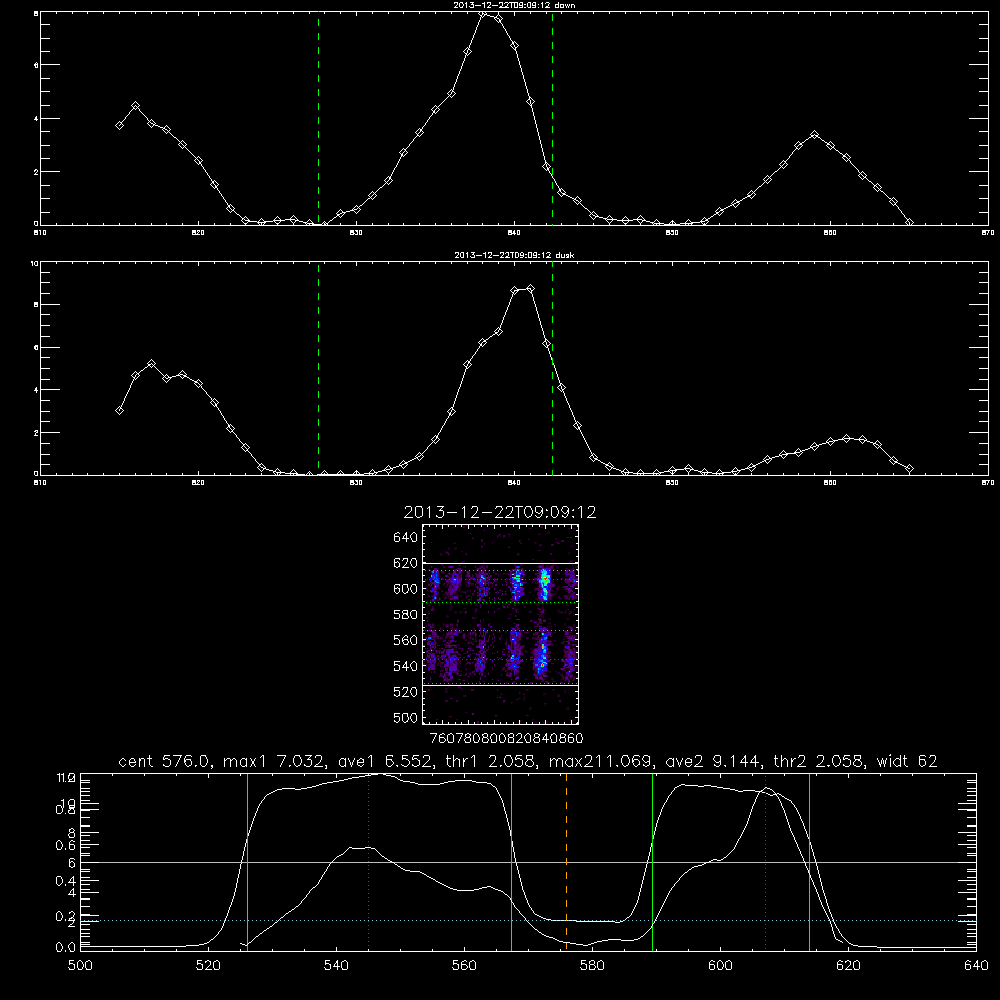Click the solid green line near 526 in bottom plot
Screen dimensions: 1000x1000
pyautogui.click(x=247, y=861)
